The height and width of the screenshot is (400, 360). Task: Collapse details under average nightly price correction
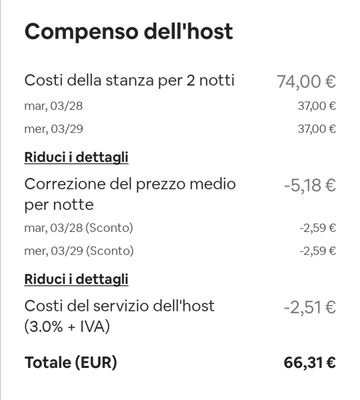(76, 279)
